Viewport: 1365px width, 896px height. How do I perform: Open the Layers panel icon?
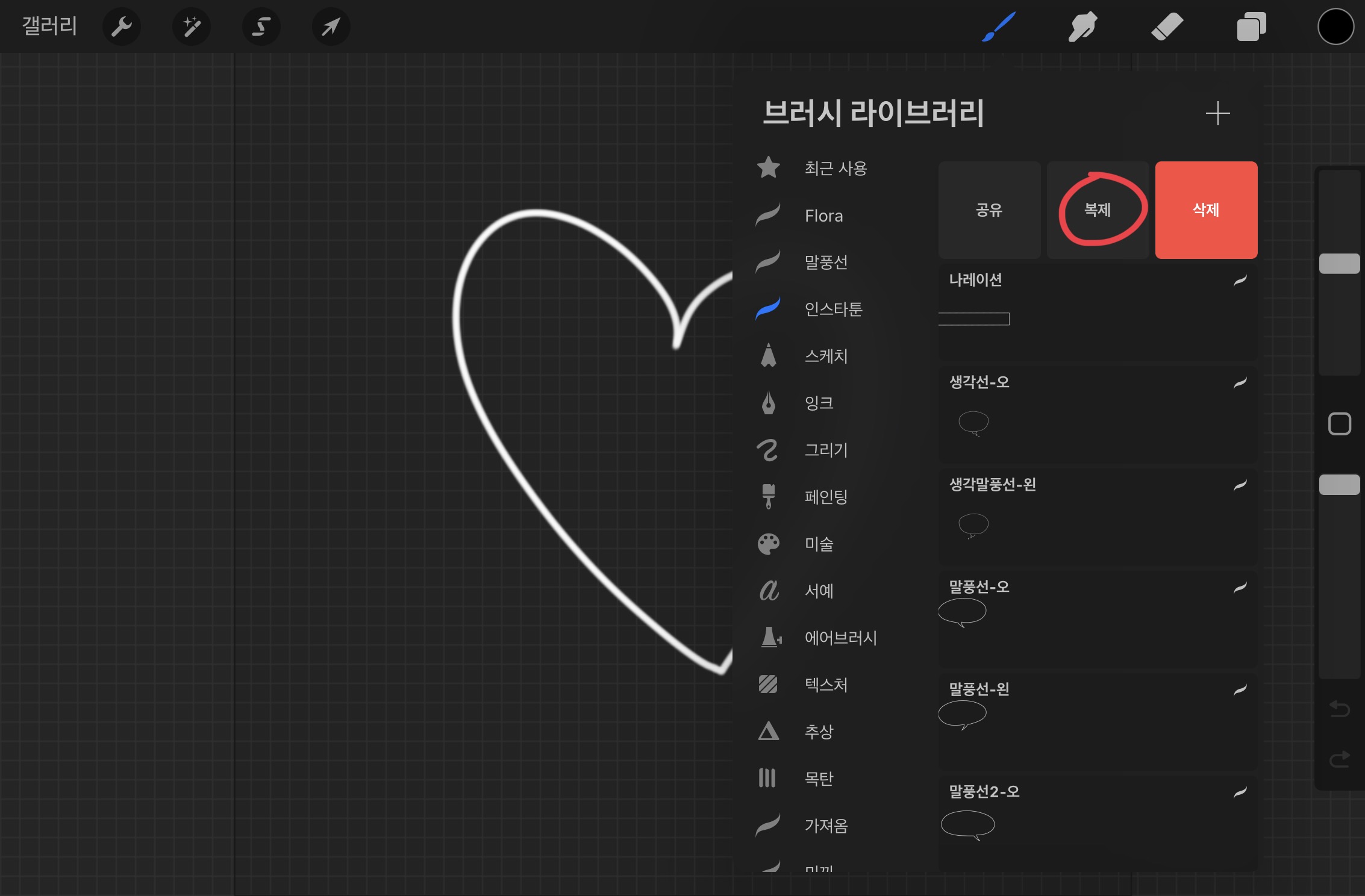tap(1251, 26)
